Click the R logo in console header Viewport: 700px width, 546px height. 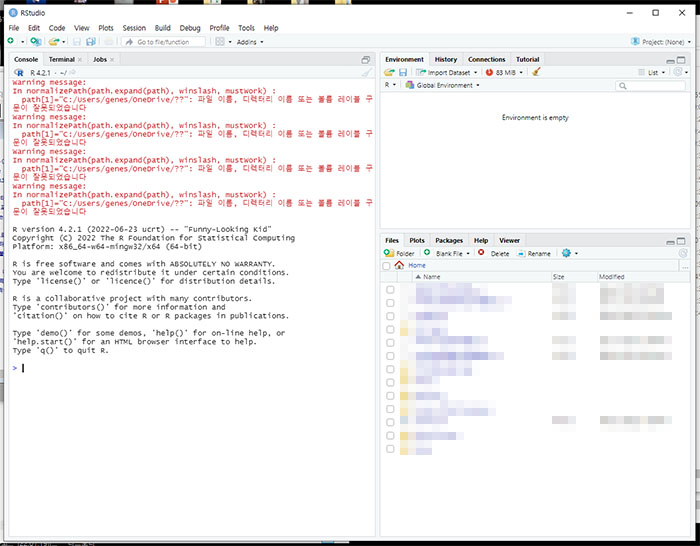19,72
